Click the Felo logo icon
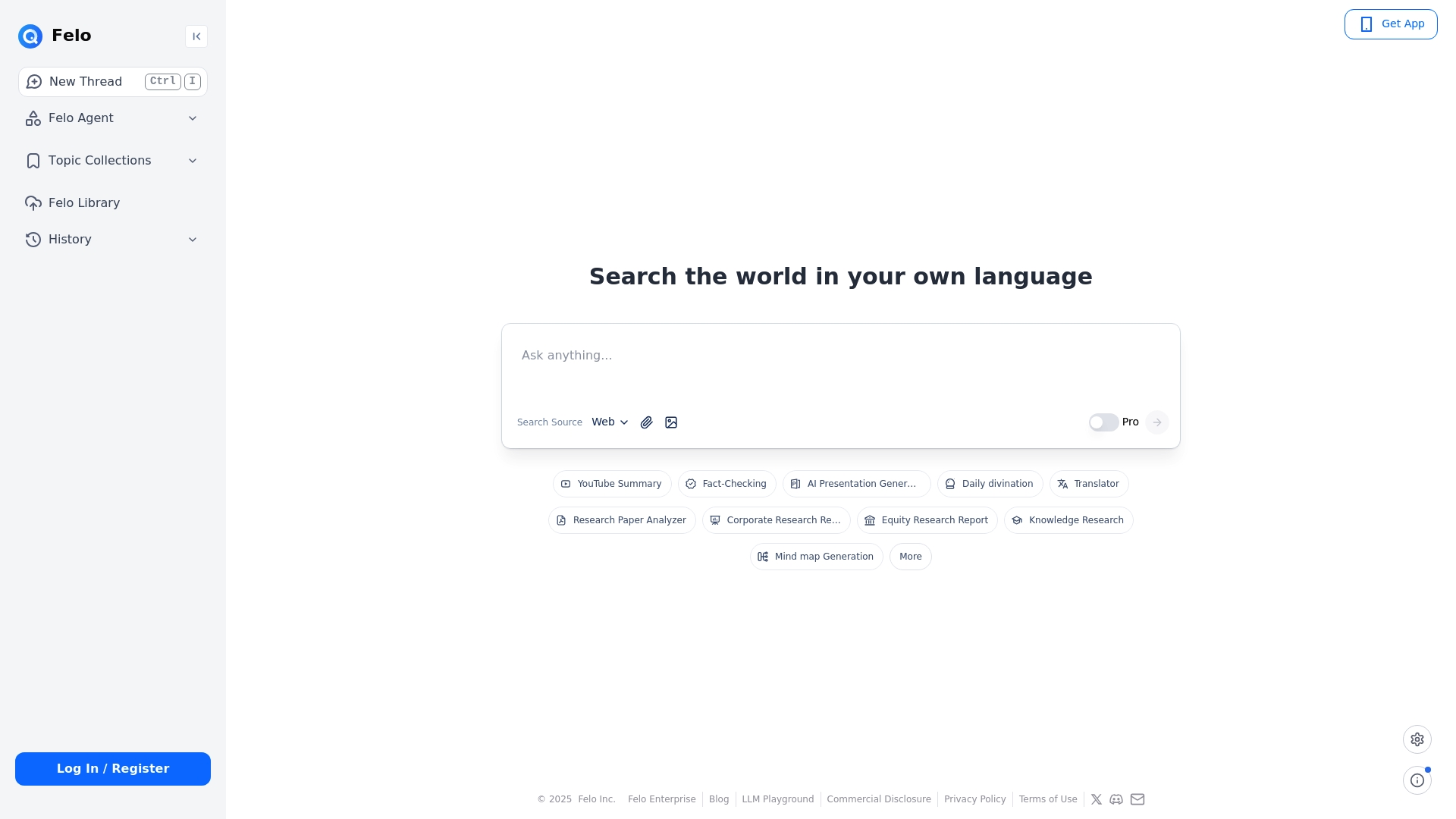Screen dimensions: 1456x819 pyautogui.click(x=30, y=36)
